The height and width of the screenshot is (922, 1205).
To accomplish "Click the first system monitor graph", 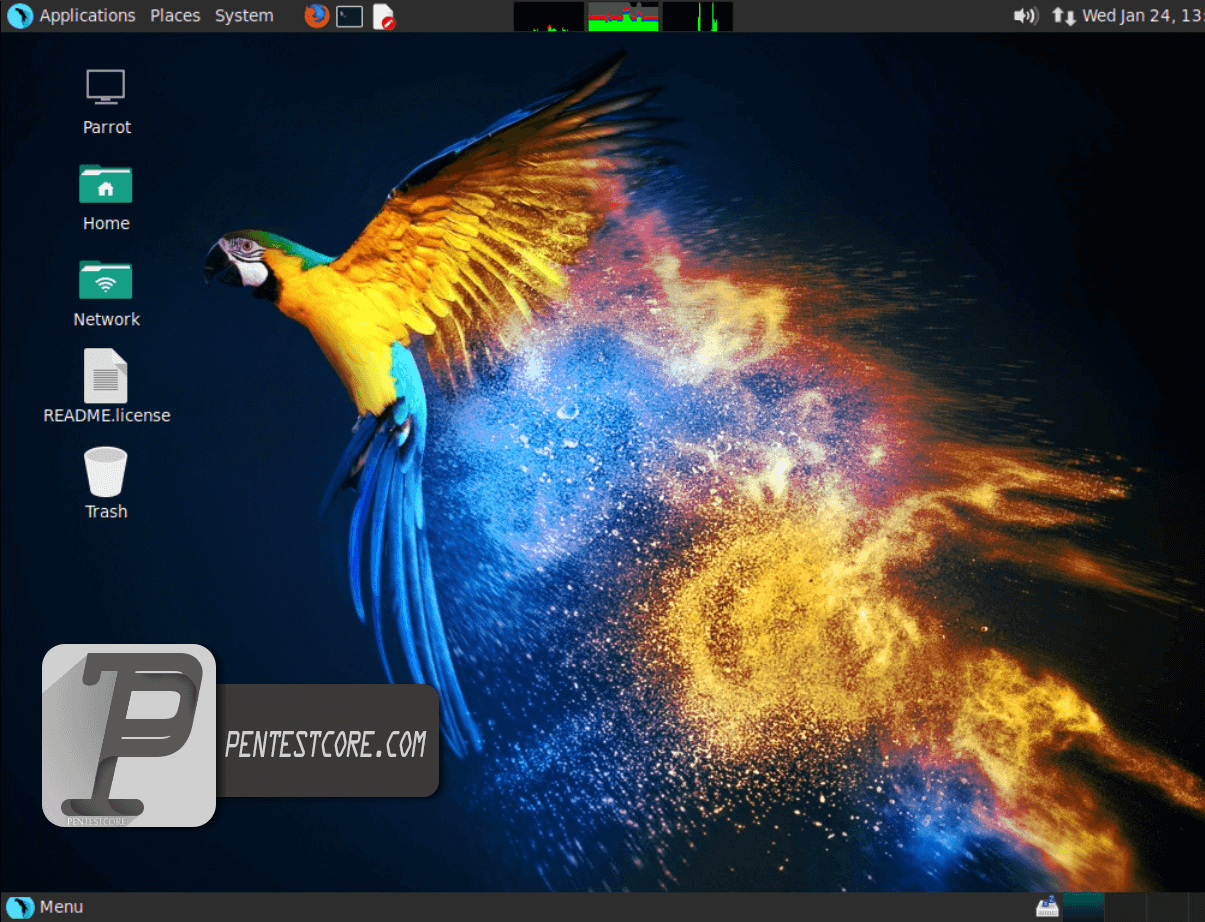I will (x=549, y=16).
